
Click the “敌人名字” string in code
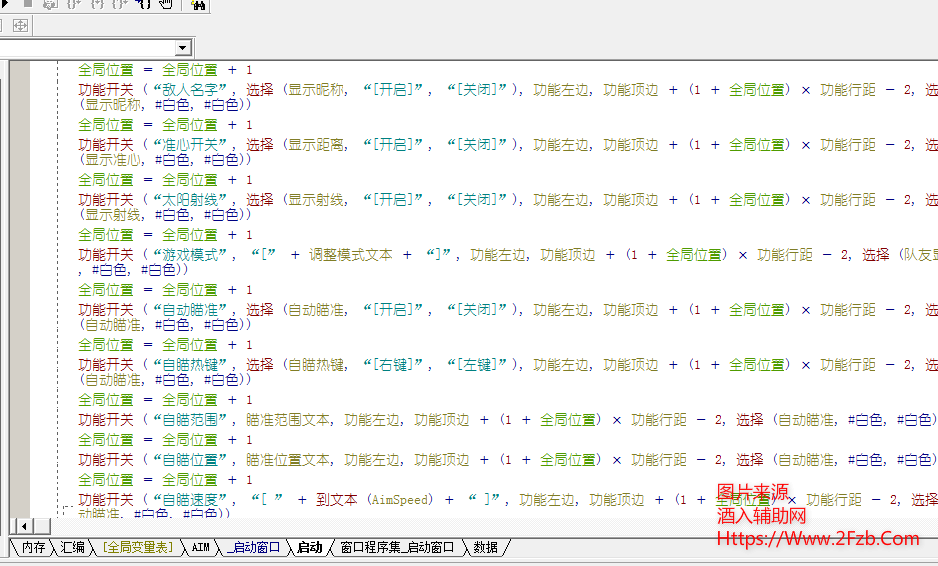point(194,90)
